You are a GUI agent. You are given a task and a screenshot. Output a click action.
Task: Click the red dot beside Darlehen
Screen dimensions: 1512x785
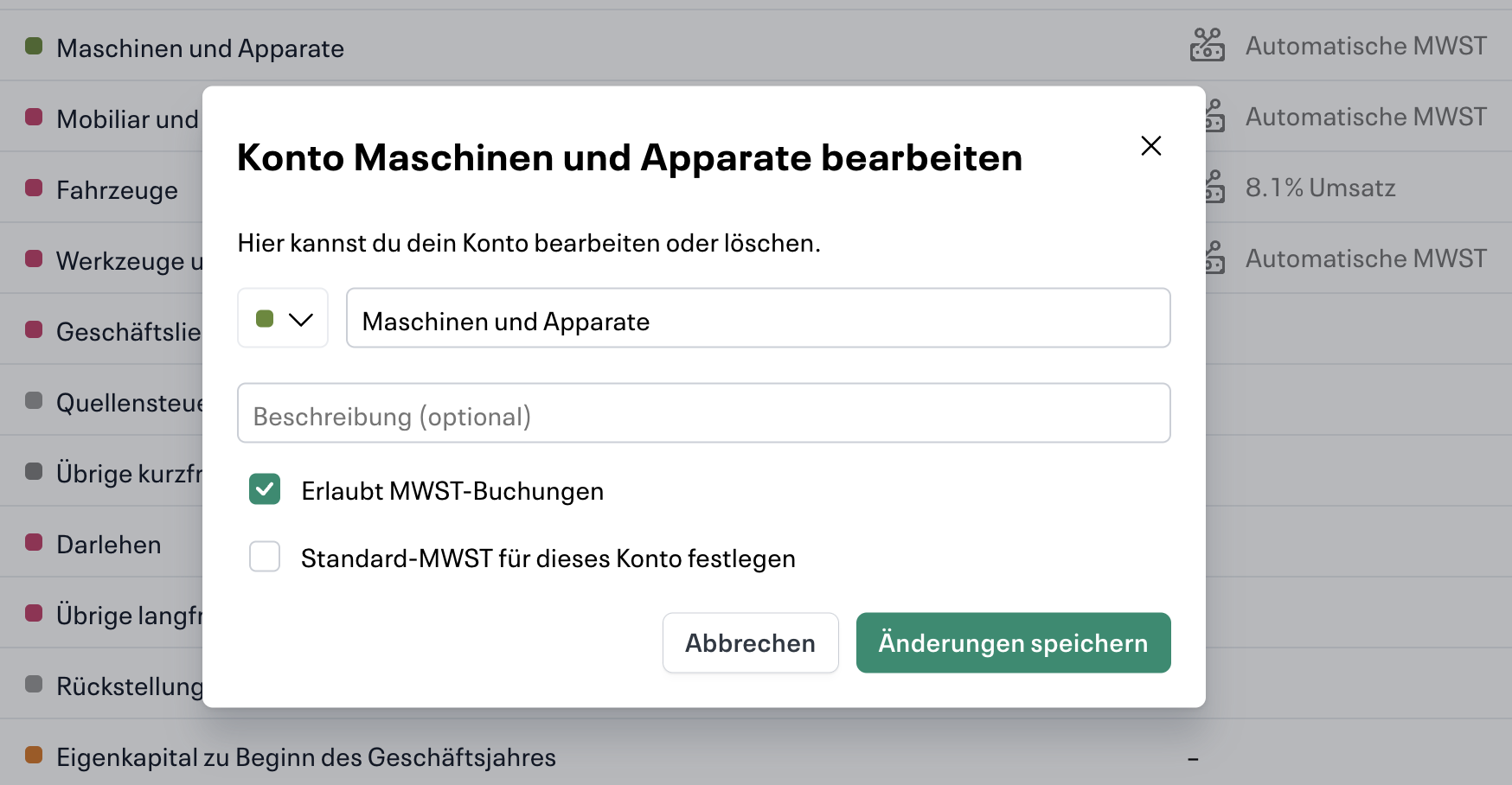35,542
